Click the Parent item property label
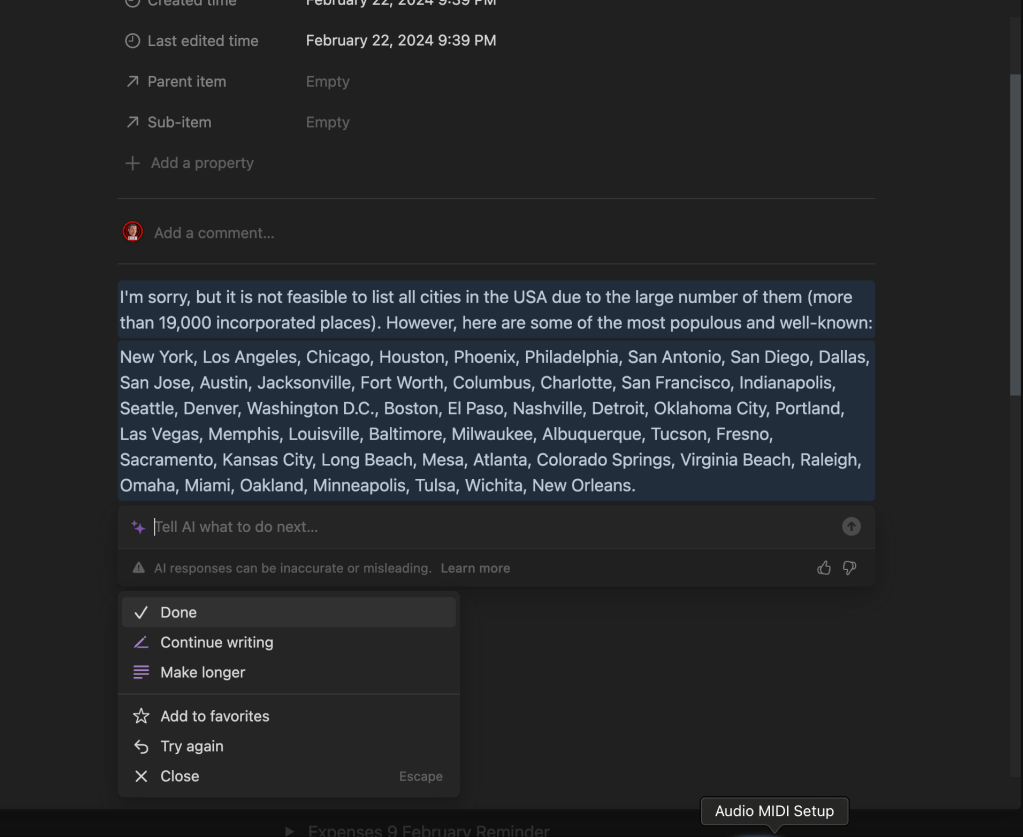 (187, 82)
